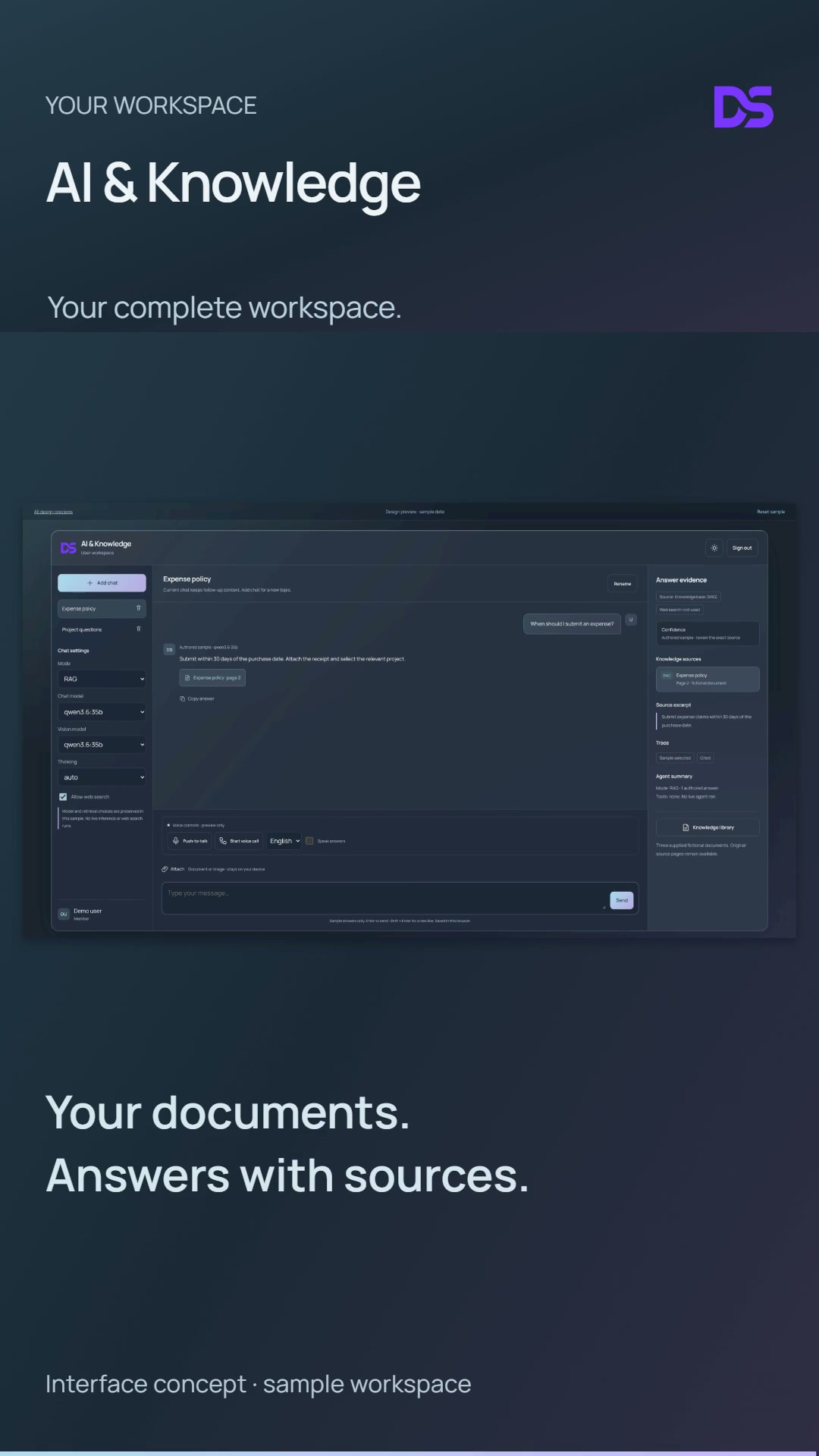The width and height of the screenshot is (819, 1456).
Task: Click the Sign out button
Action: (742, 548)
